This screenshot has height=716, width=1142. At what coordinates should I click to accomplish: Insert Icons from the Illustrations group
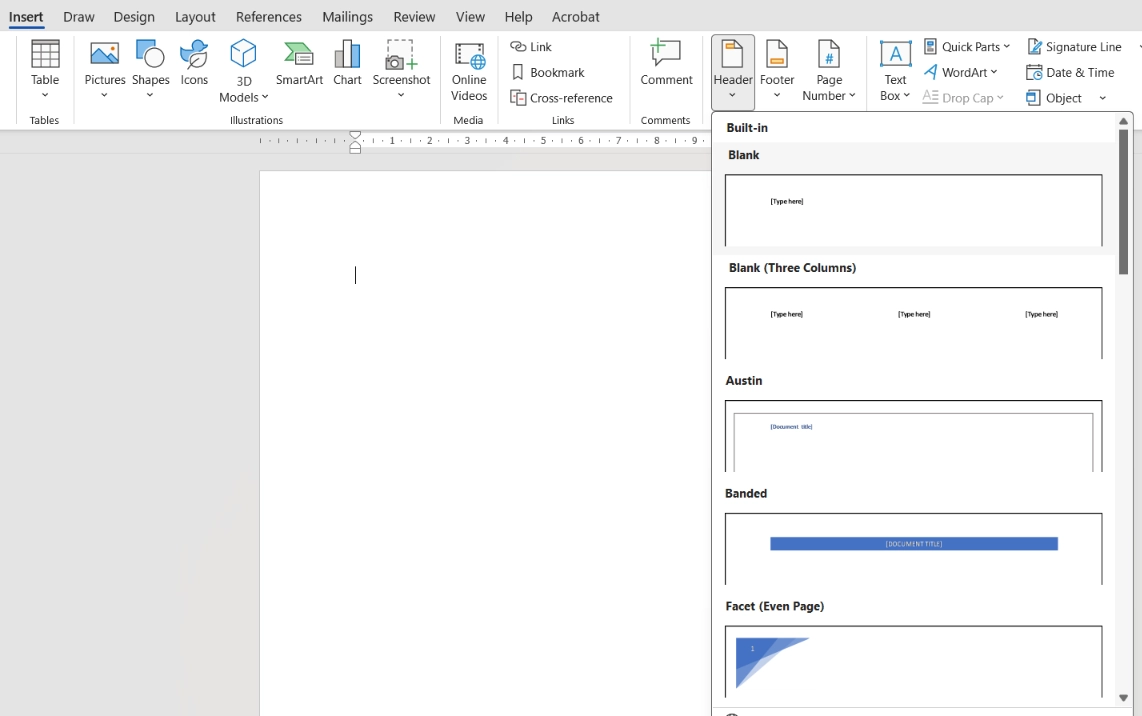tap(194, 64)
